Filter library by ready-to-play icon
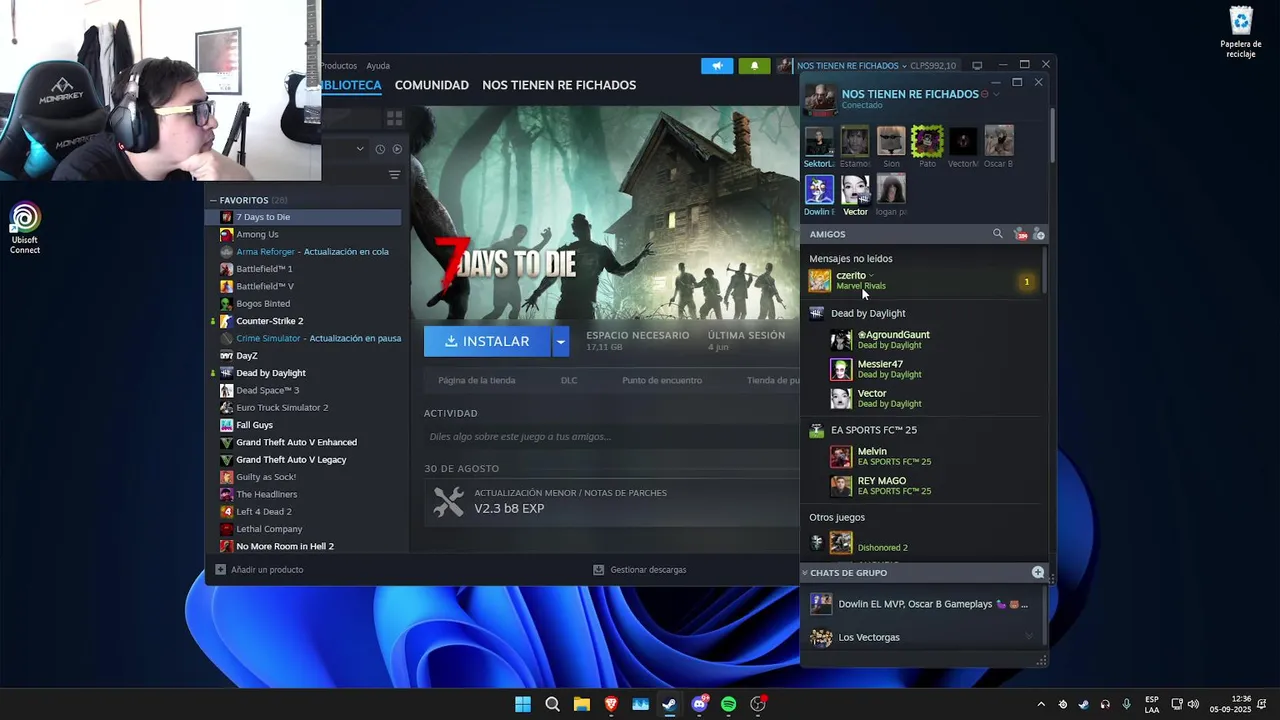The width and height of the screenshot is (1280, 720). point(397,149)
